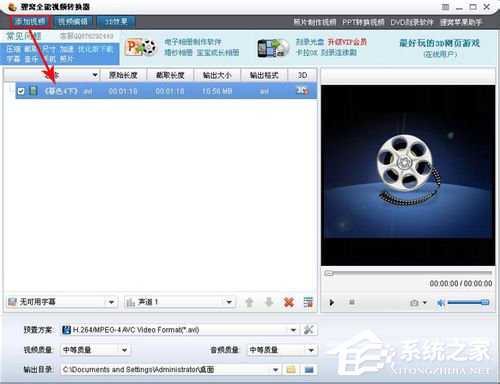Open the red 升级VIP会员 link

click(x=347, y=42)
